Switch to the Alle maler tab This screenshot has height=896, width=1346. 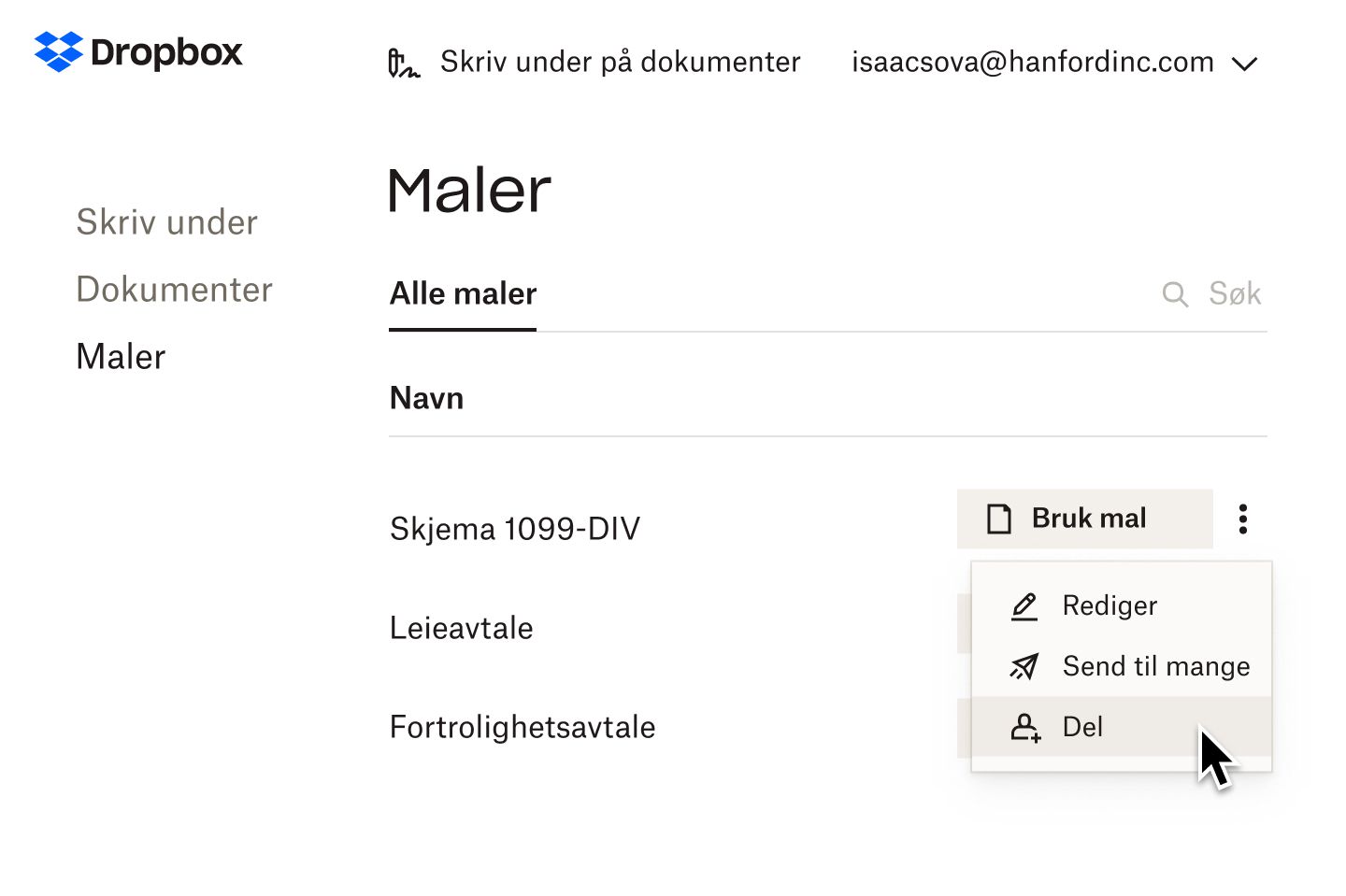point(463,293)
